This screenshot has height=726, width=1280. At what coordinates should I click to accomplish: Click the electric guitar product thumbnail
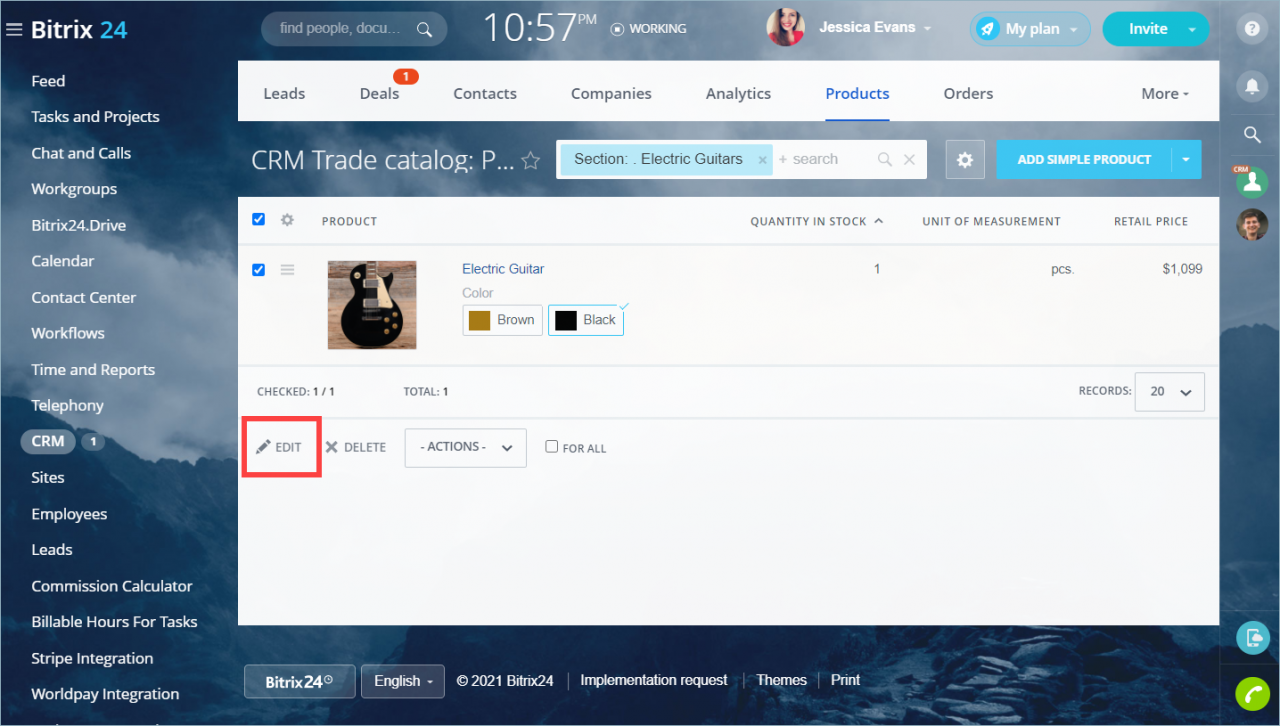point(372,305)
